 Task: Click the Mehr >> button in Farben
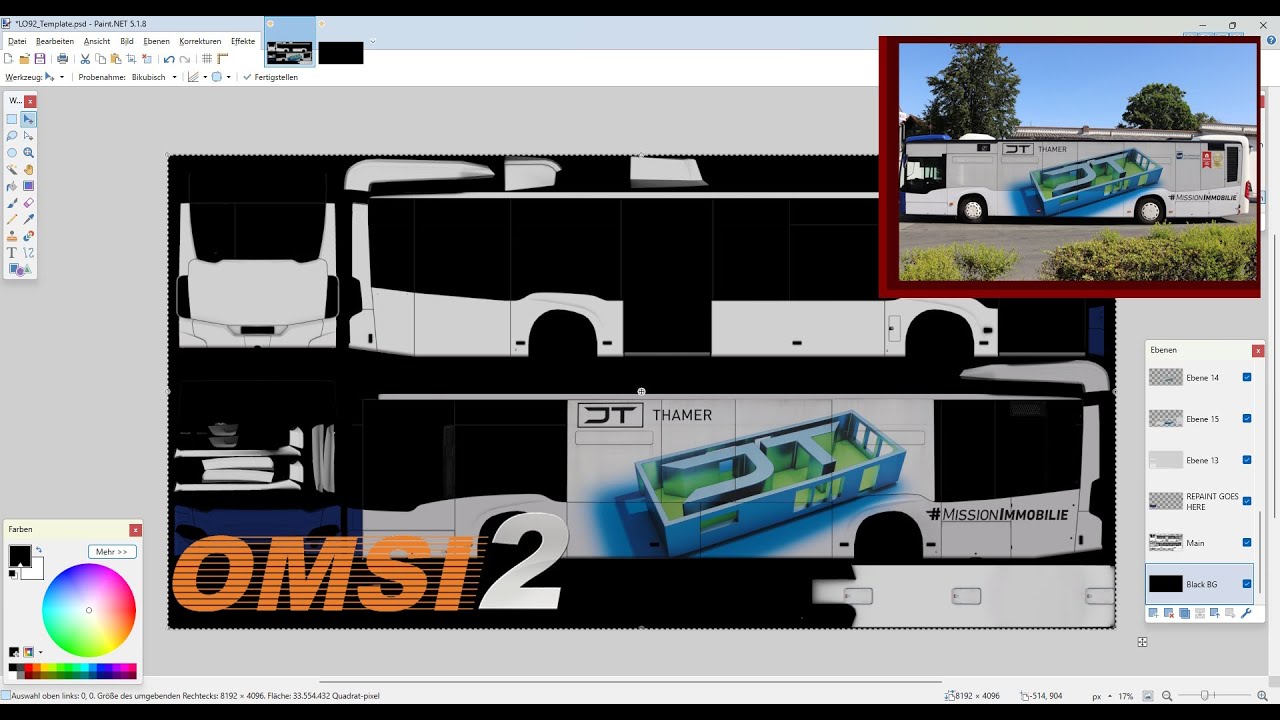coord(112,552)
